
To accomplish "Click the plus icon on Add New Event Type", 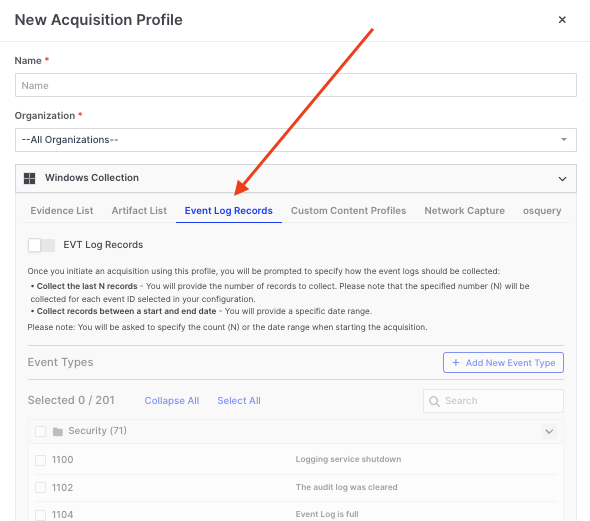I will pos(456,363).
